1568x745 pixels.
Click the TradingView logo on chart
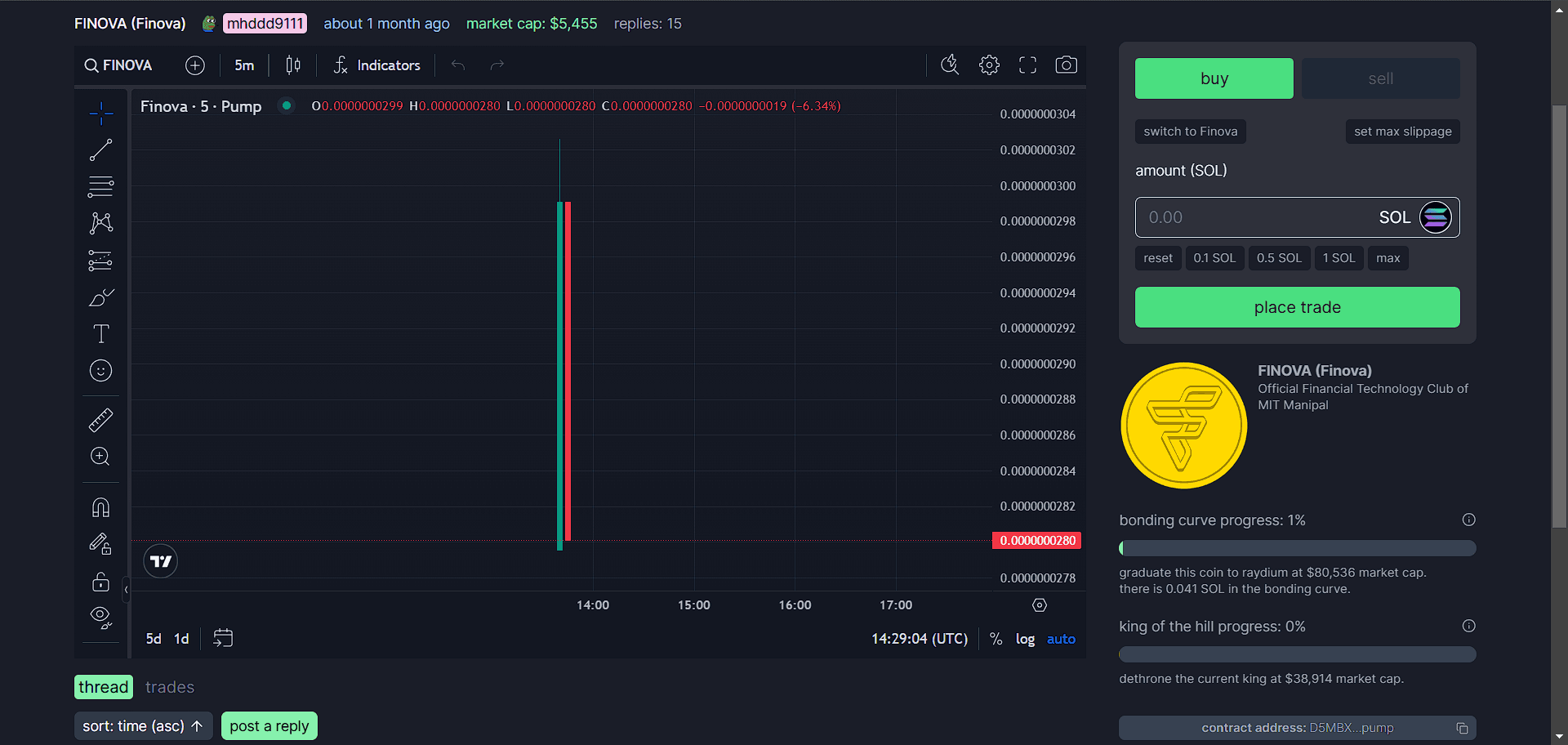click(x=161, y=561)
